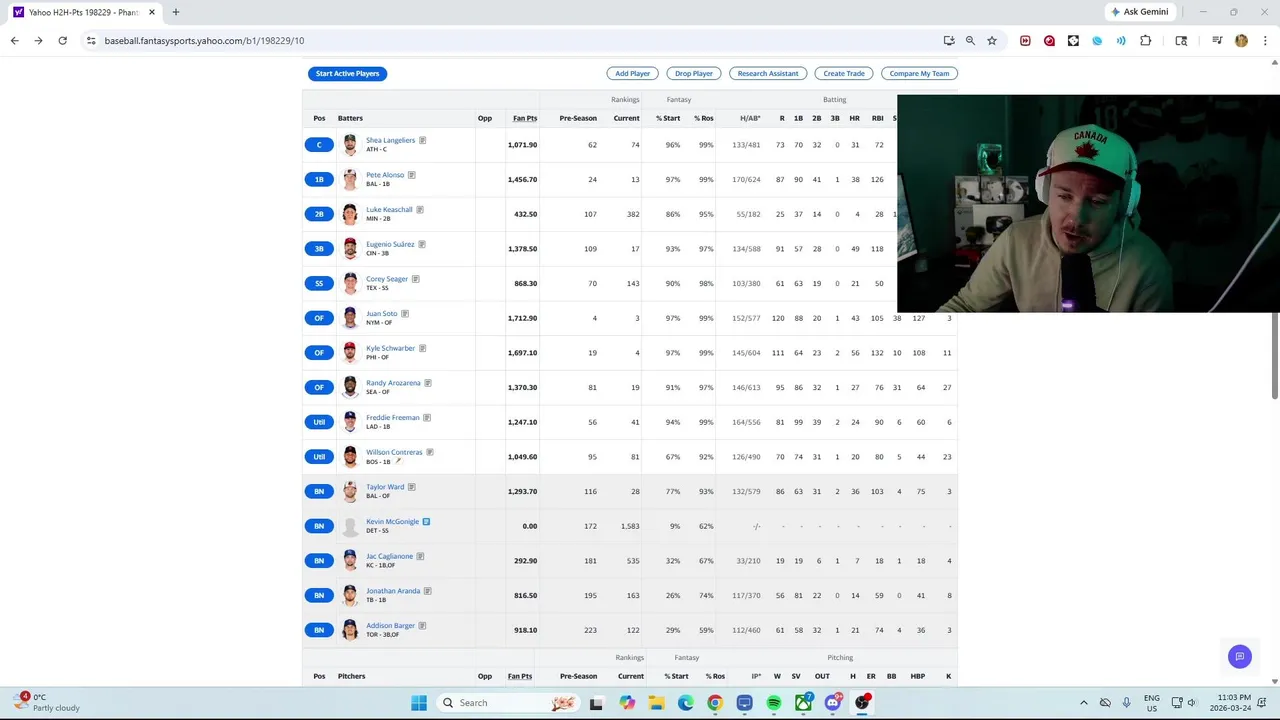Click the Drop Player button
1280x720 pixels.
pos(694,73)
